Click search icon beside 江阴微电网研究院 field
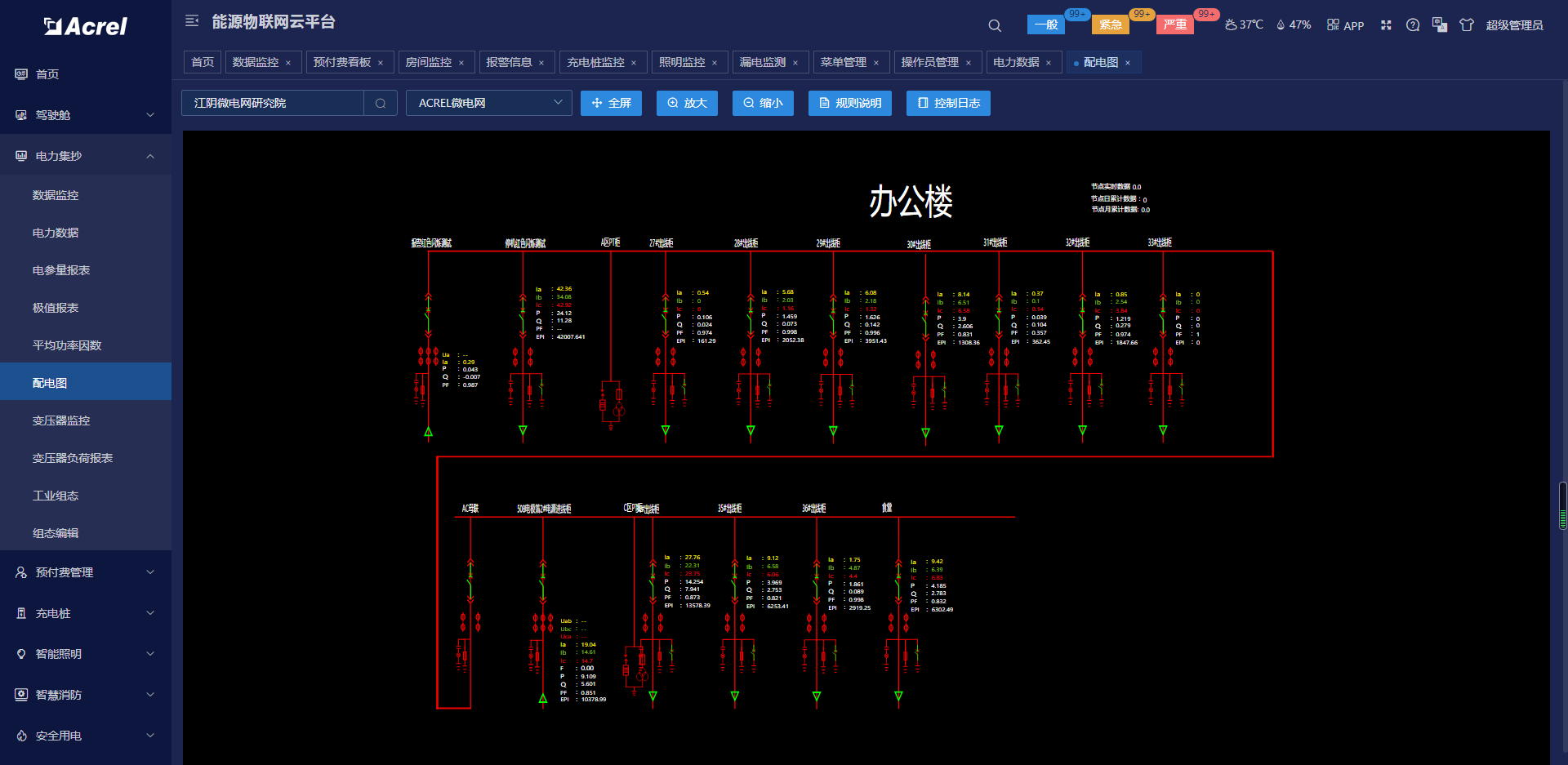This screenshot has width=1568, height=765. pyautogui.click(x=381, y=104)
